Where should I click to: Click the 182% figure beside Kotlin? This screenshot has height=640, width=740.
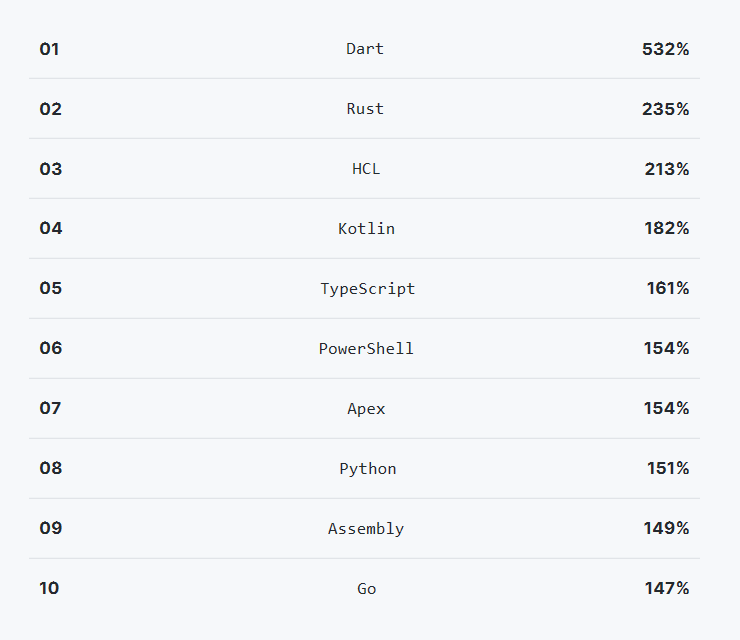coord(667,228)
